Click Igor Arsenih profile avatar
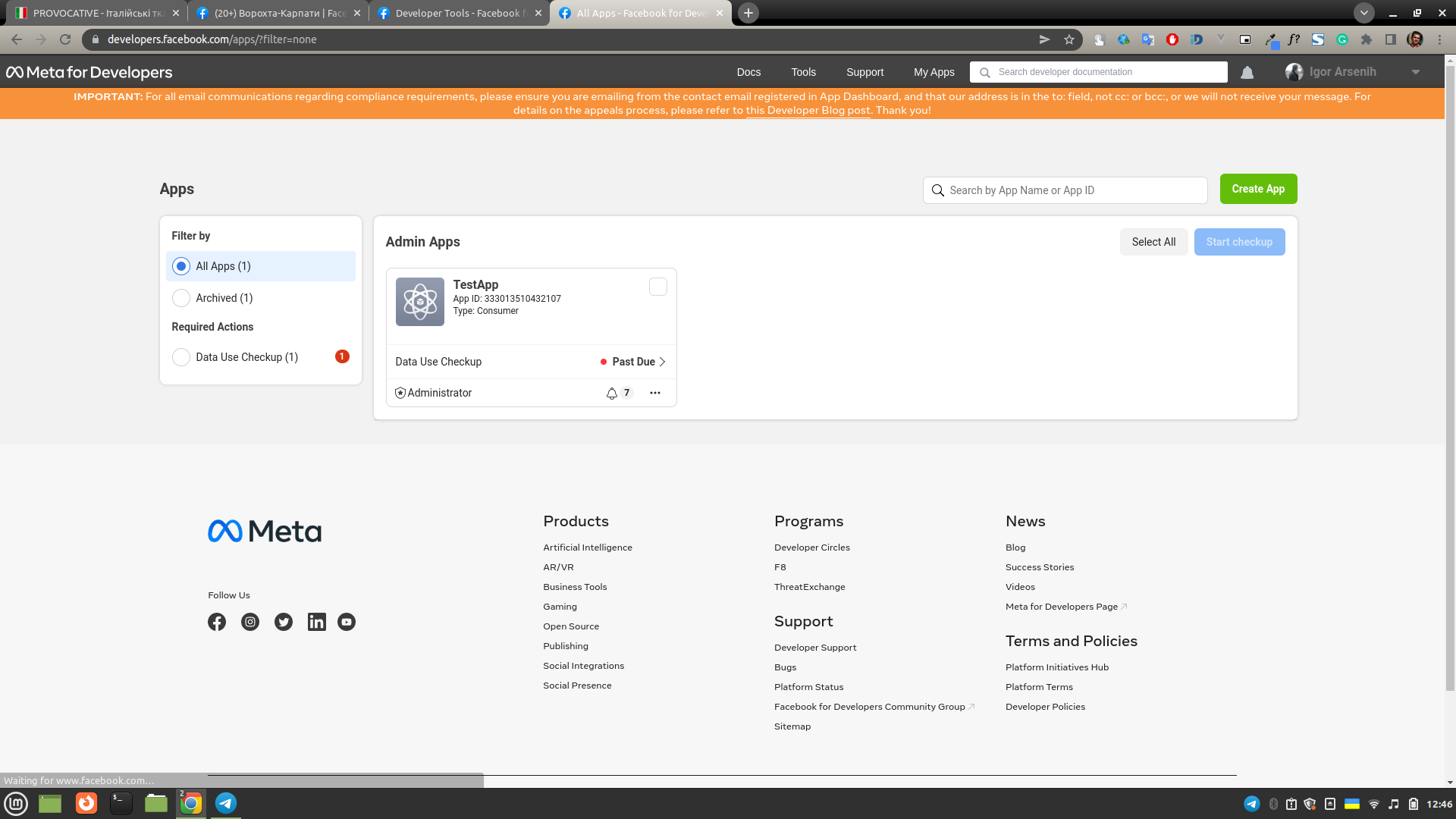 coord(1294,72)
